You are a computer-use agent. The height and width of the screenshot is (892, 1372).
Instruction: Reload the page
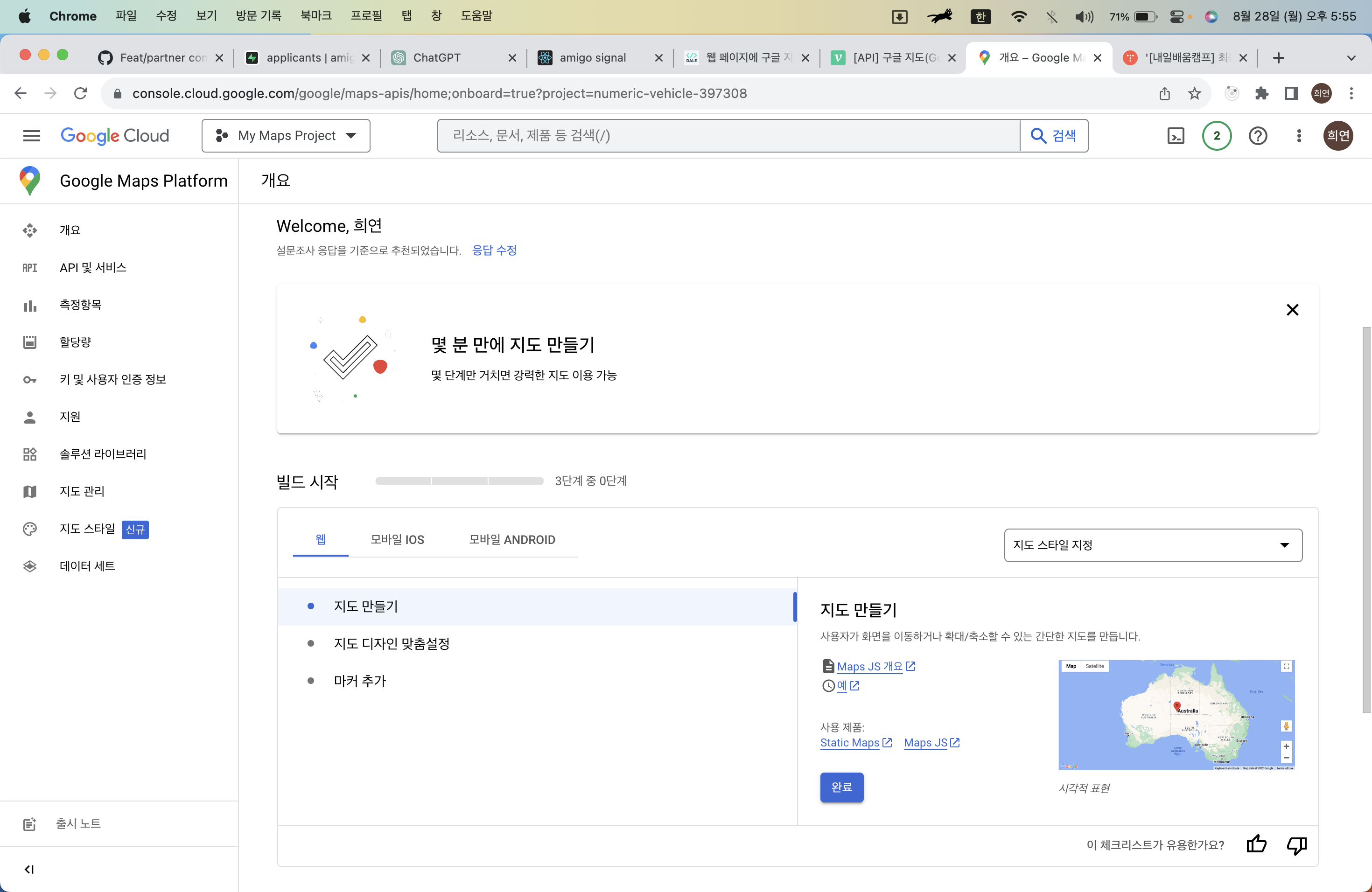point(81,93)
